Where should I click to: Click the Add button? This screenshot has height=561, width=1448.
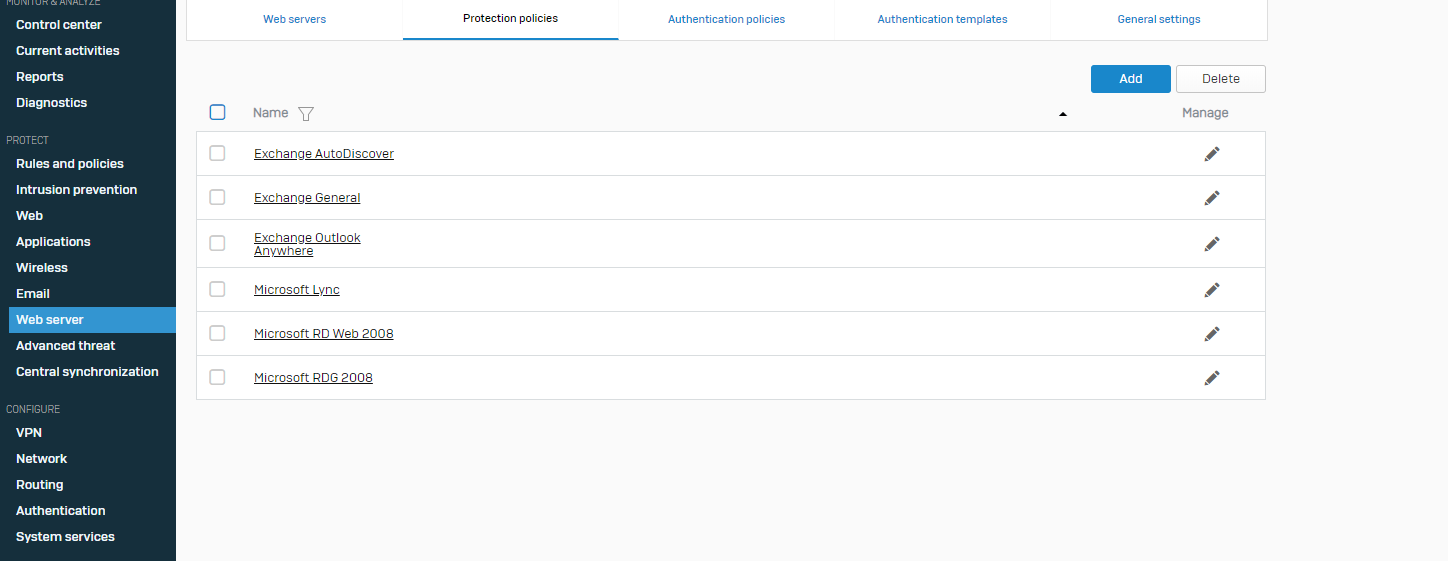1131,79
